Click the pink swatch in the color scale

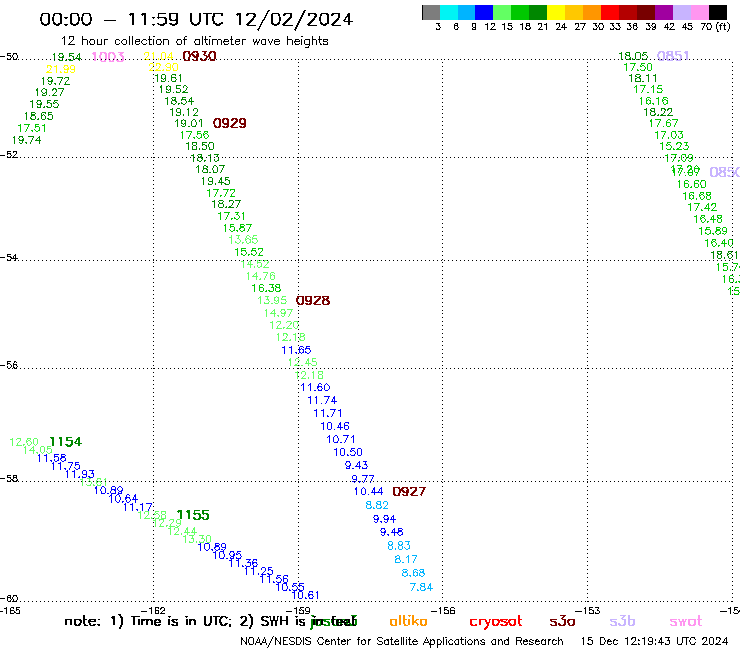tap(700, 12)
